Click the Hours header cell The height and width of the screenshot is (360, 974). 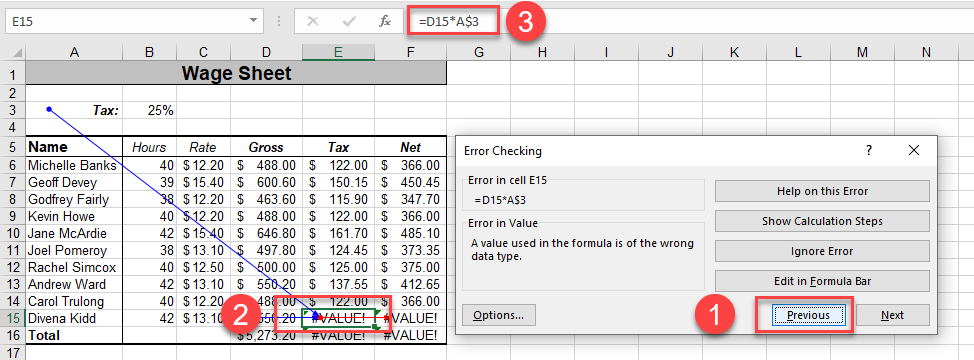[x=149, y=147]
